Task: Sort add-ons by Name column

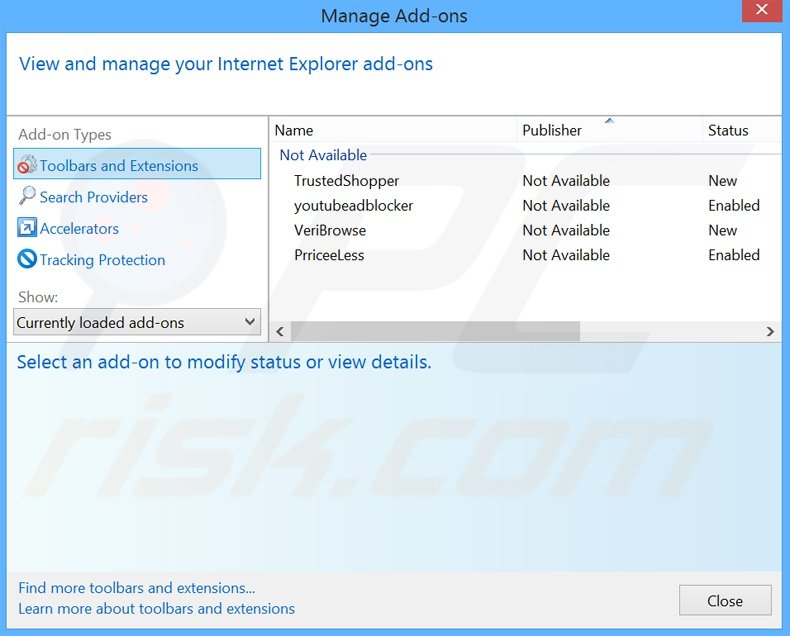Action: (x=294, y=130)
